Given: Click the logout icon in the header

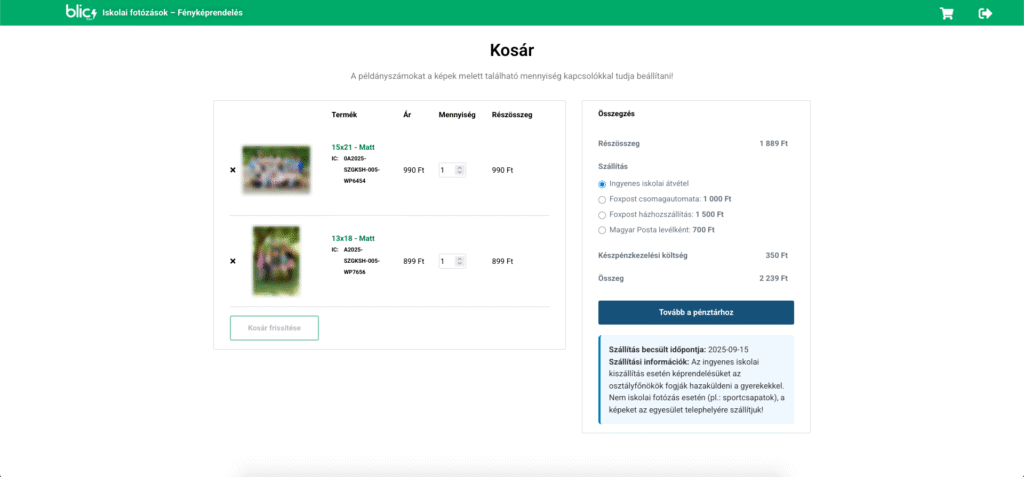Looking at the screenshot, I should [x=985, y=13].
